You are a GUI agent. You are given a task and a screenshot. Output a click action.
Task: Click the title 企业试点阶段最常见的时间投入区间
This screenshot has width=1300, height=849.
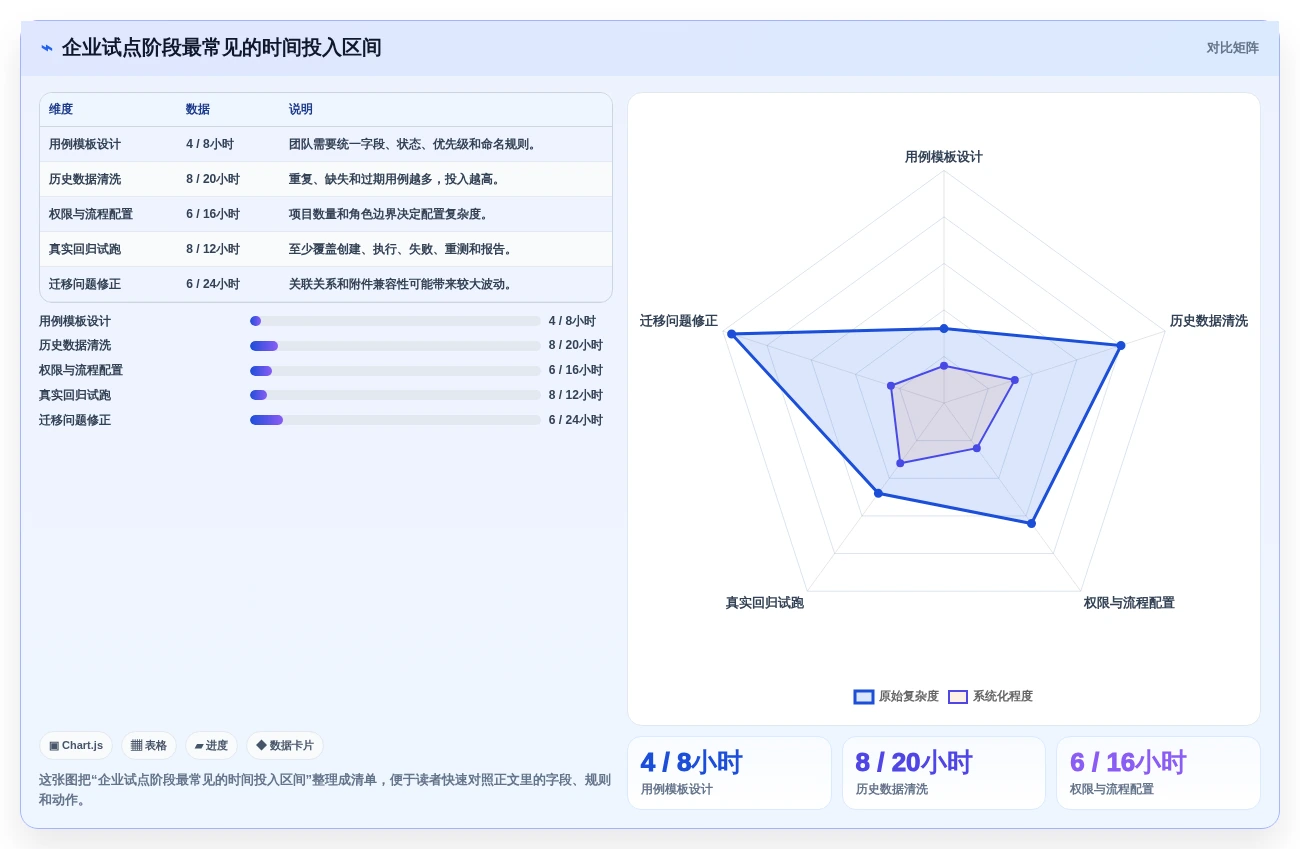(x=222, y=48)
